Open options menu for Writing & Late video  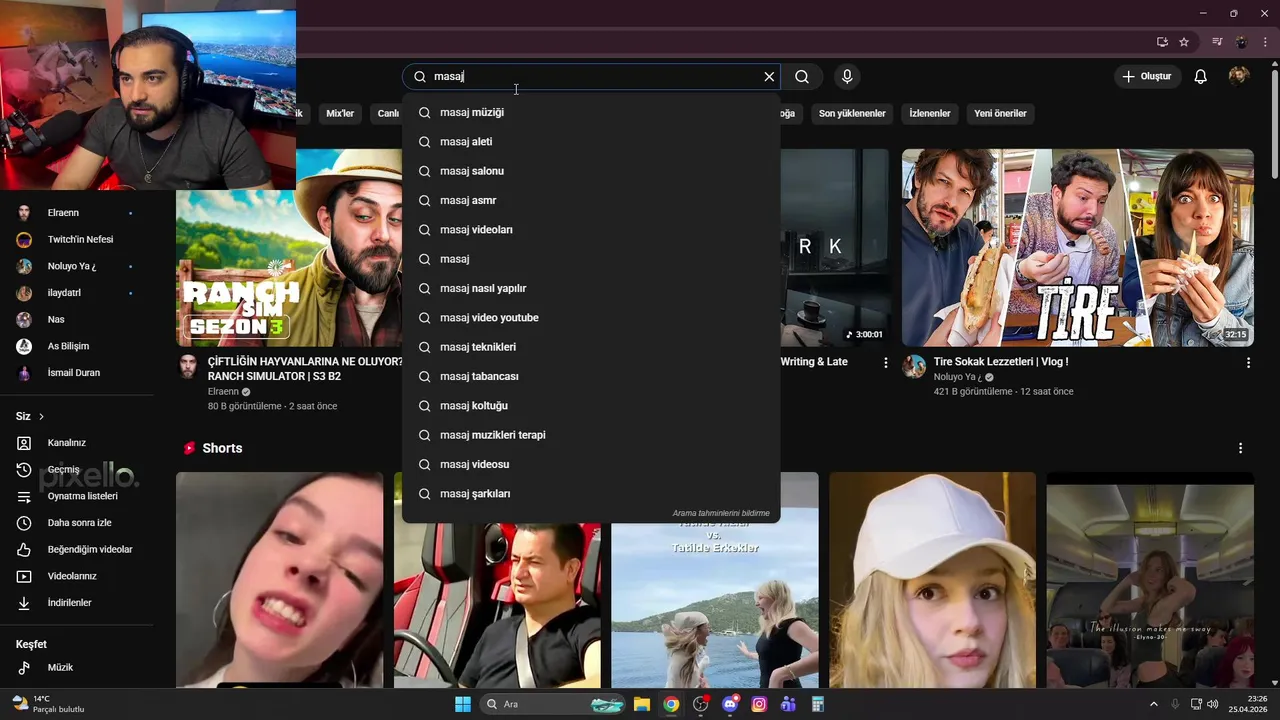point(885,363)
